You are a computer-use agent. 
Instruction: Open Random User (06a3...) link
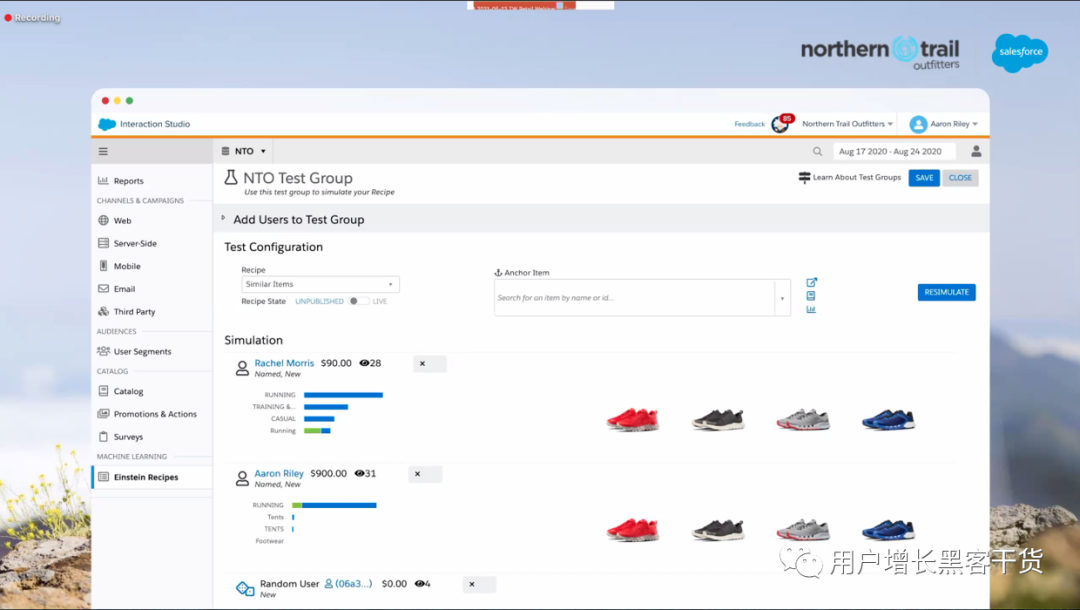pyautogui.click(x=348, y=584)
